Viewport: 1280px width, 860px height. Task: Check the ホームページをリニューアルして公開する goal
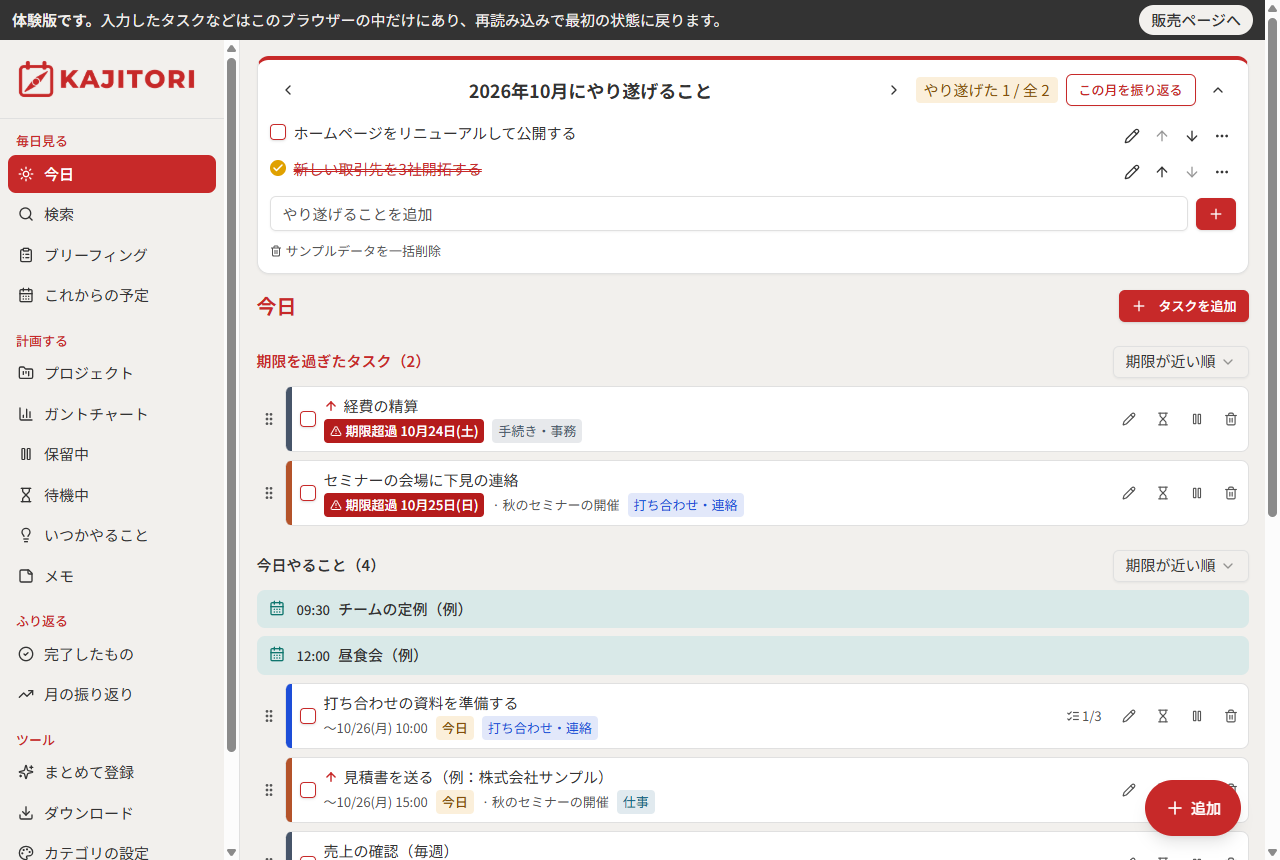click(278, 133)
